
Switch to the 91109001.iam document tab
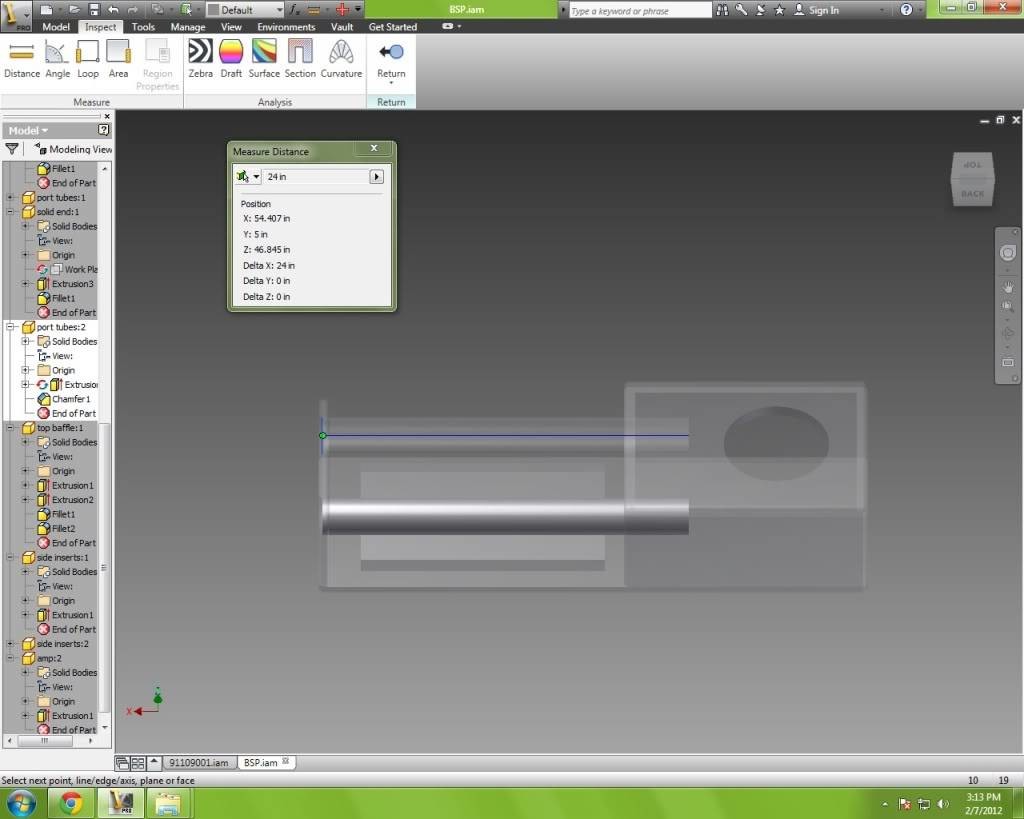click(197, 763)
